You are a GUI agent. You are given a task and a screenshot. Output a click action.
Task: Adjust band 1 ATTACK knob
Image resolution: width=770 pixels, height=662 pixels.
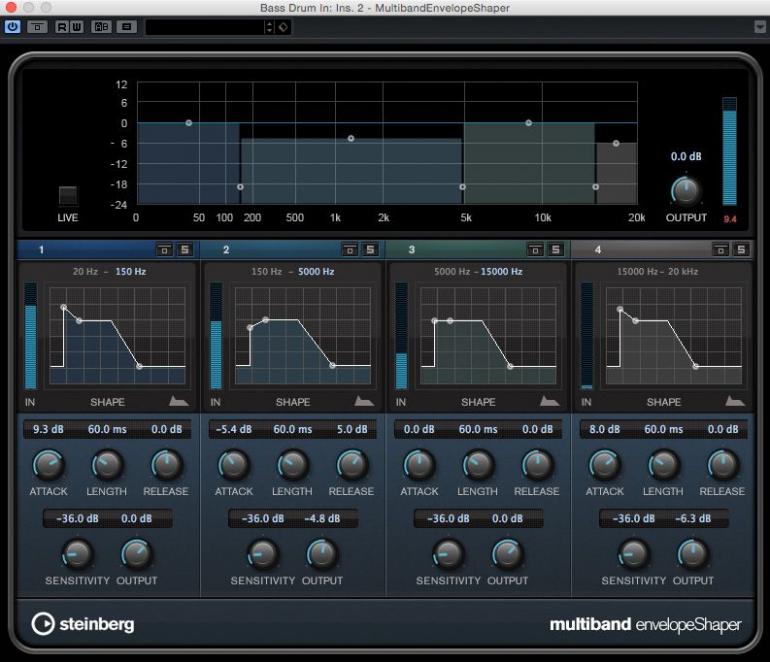48,465
